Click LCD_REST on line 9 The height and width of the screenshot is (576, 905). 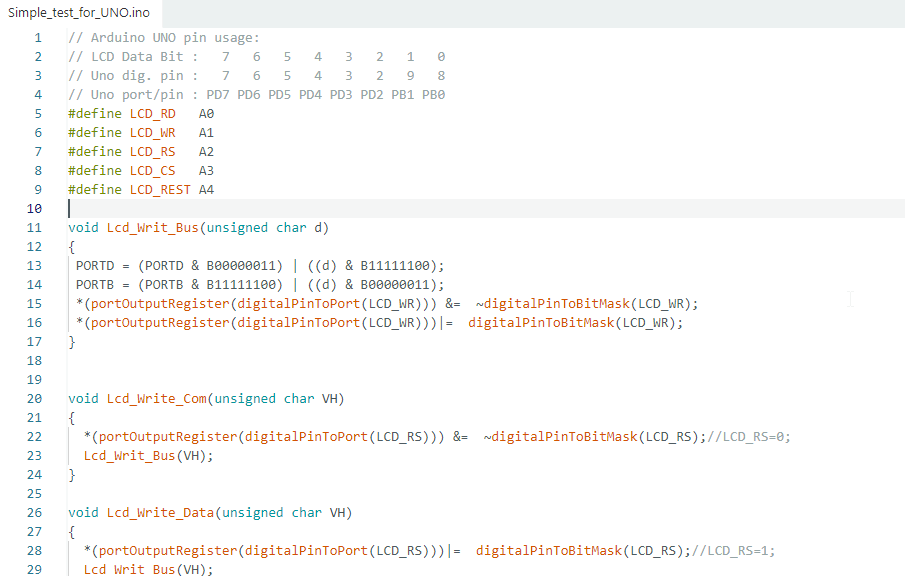[160, 190]
